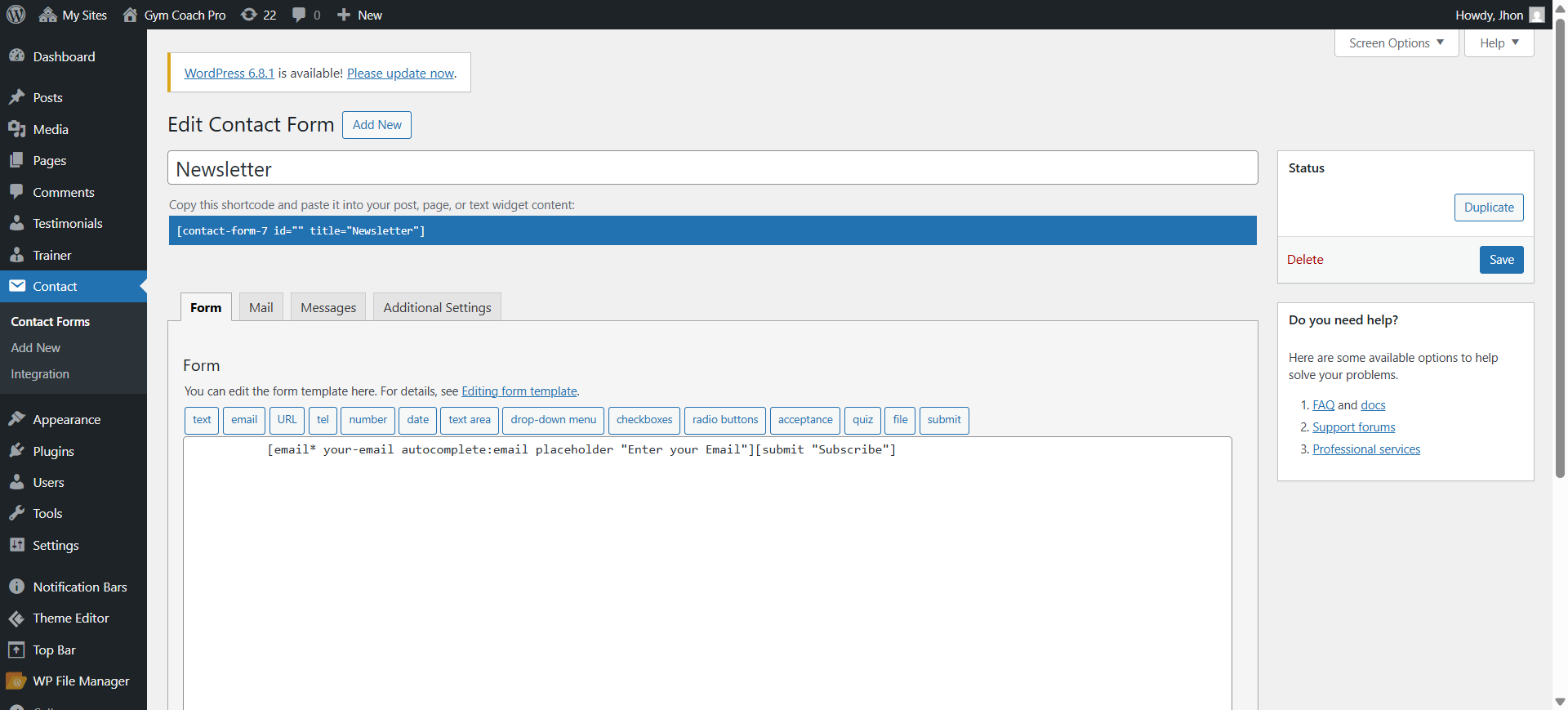Open Editing form template link
This screenshot has width=1568, height=710.
coord(519,391)
